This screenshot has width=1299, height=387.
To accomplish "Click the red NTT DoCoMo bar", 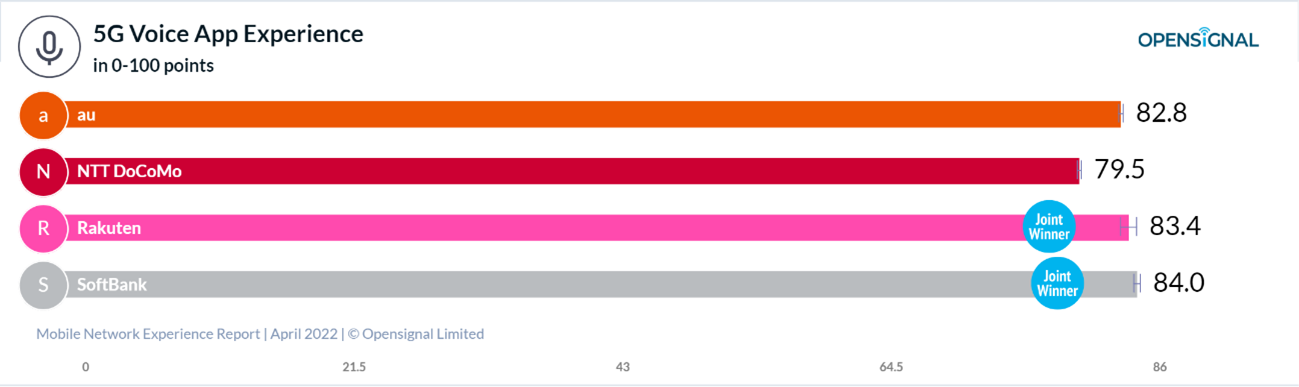I will [x=572, y=171].
